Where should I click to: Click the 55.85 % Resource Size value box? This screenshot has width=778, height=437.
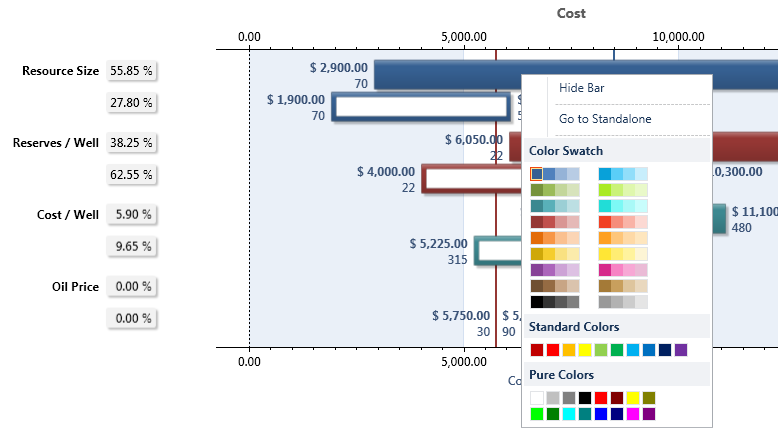132,71
